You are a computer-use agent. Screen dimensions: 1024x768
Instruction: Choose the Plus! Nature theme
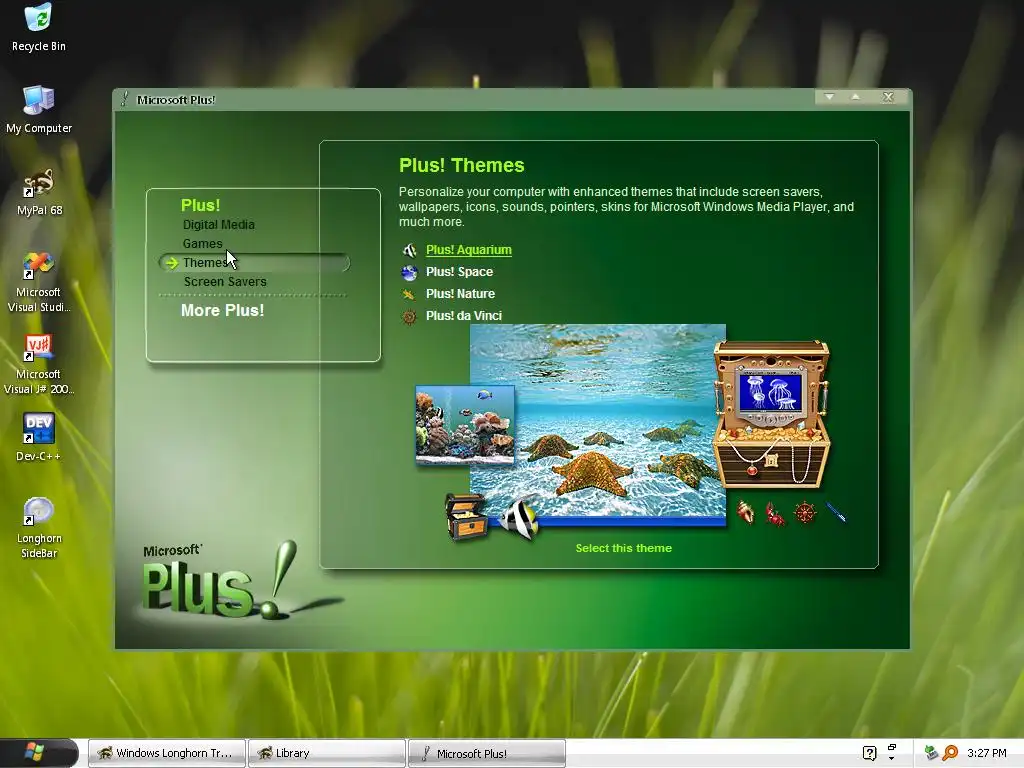[x=460, y=294]
